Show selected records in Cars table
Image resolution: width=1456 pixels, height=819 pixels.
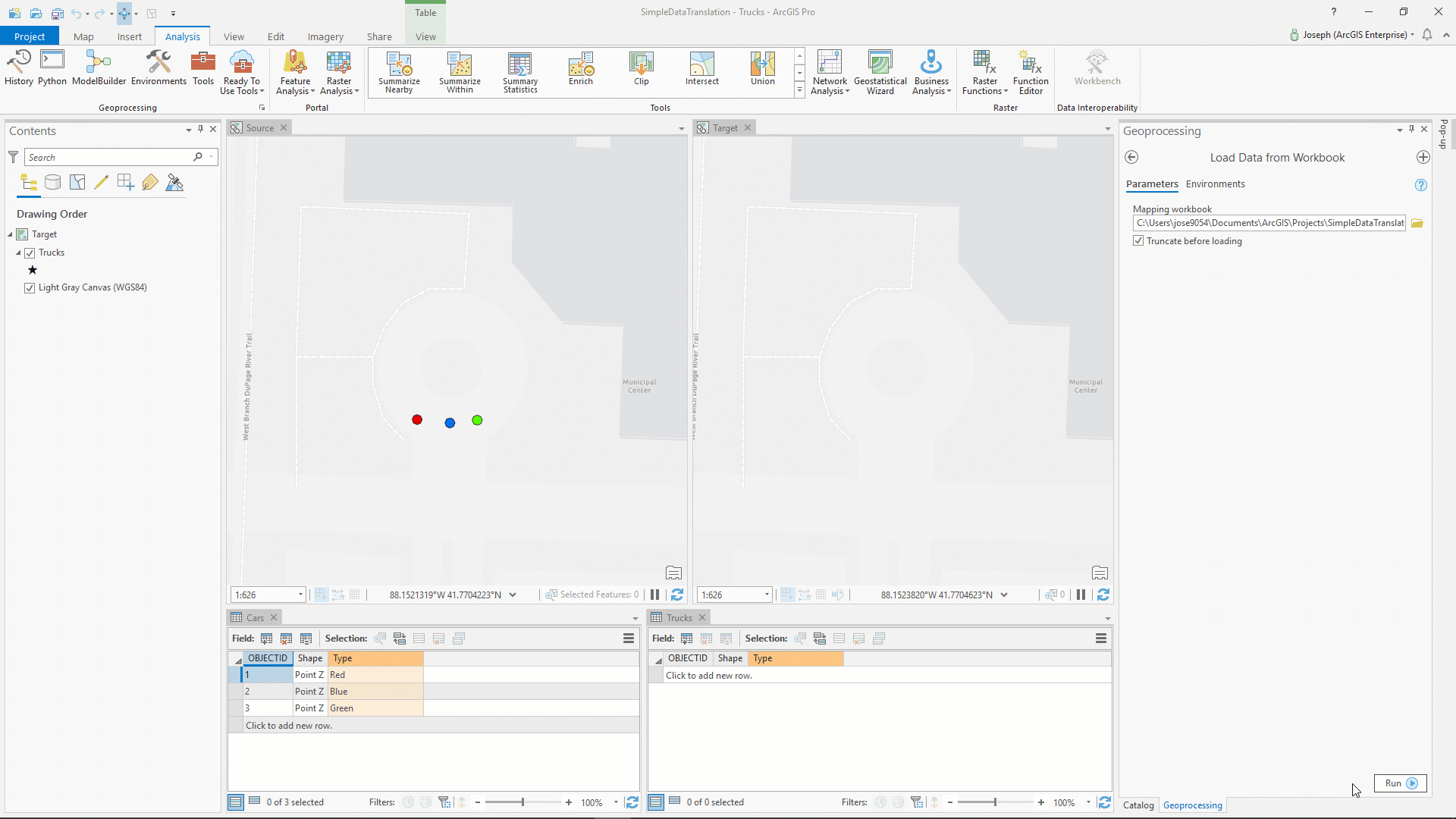tap(255, 802)
